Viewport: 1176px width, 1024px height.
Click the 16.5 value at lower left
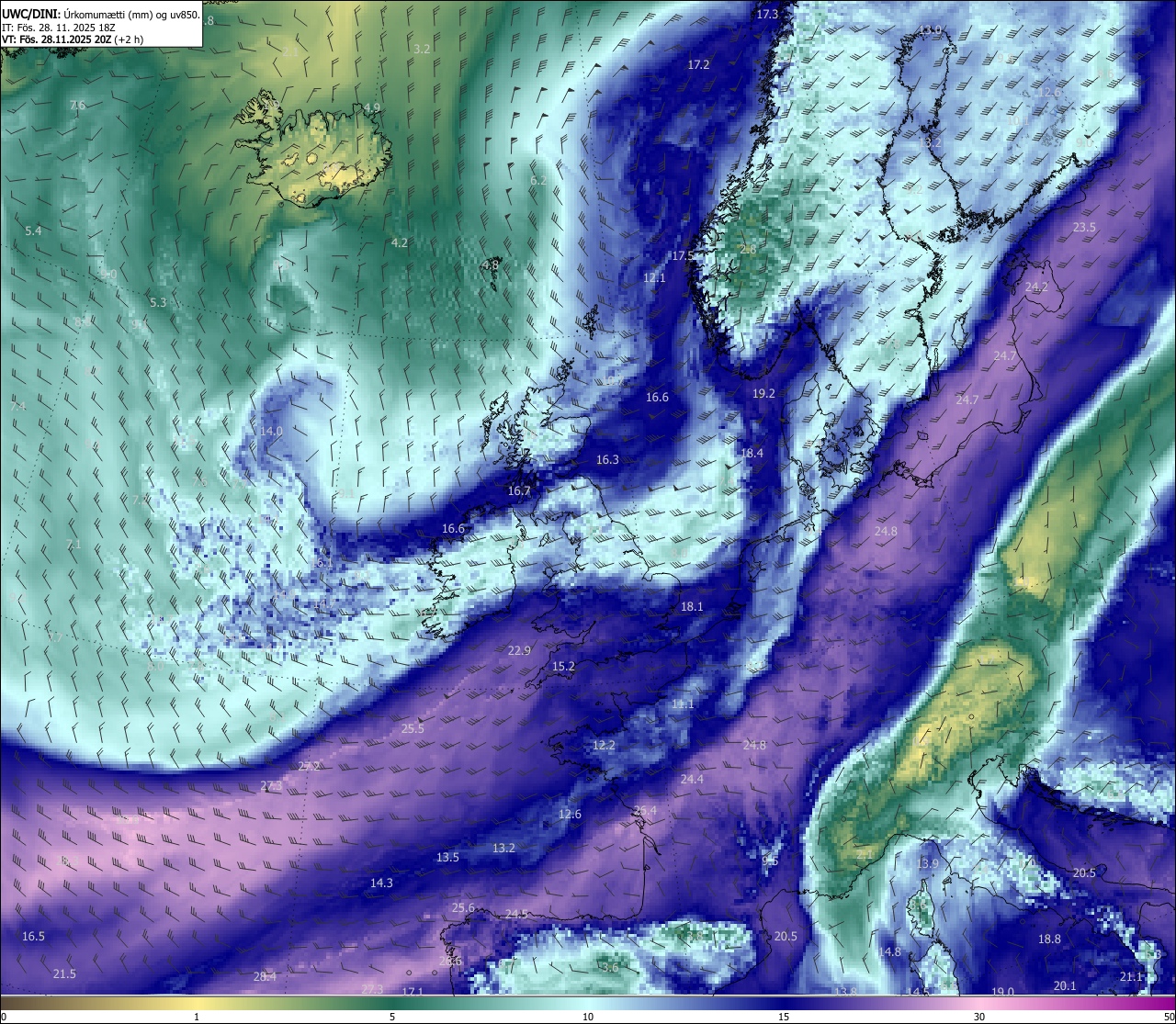pyautogui.click(x=33, y=936)
